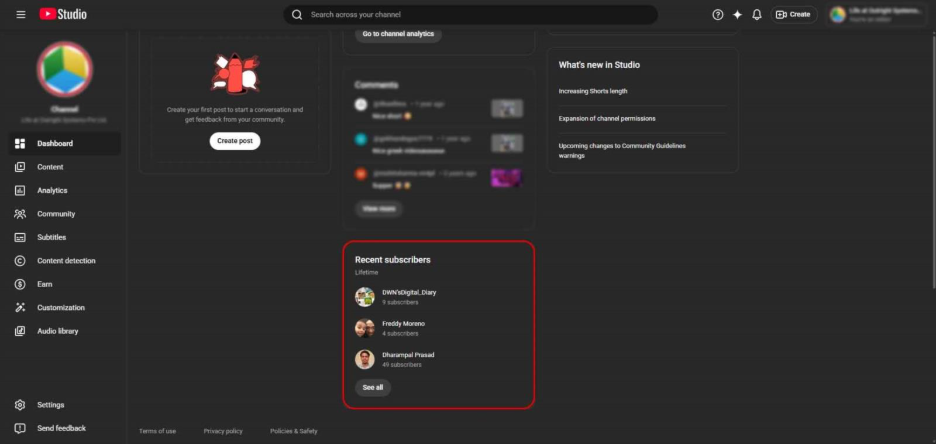Open the Subtitles menu label
The image size is (936, 444).
click(x=51, y=237)
